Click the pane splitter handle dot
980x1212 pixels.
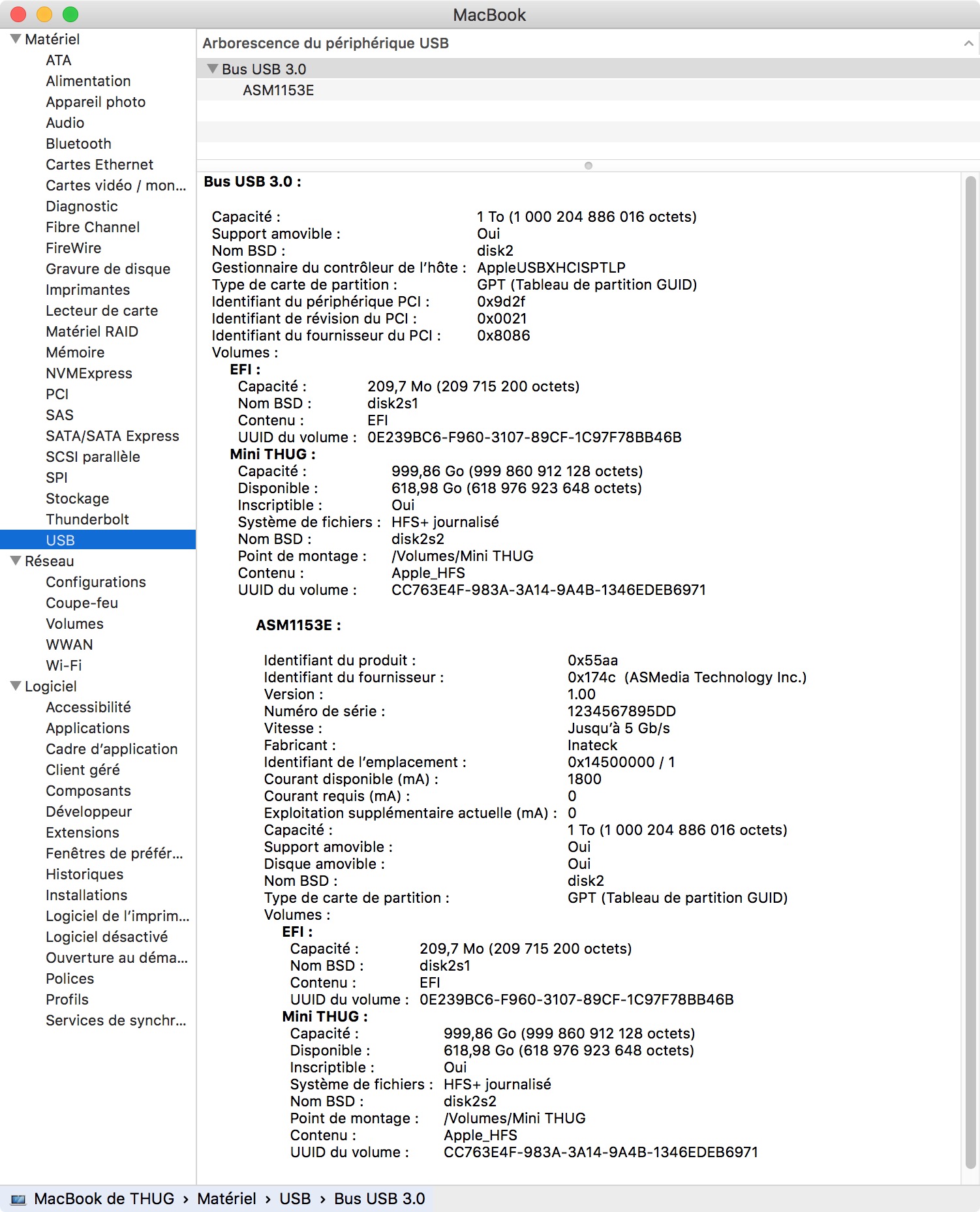tap(589, 166)
